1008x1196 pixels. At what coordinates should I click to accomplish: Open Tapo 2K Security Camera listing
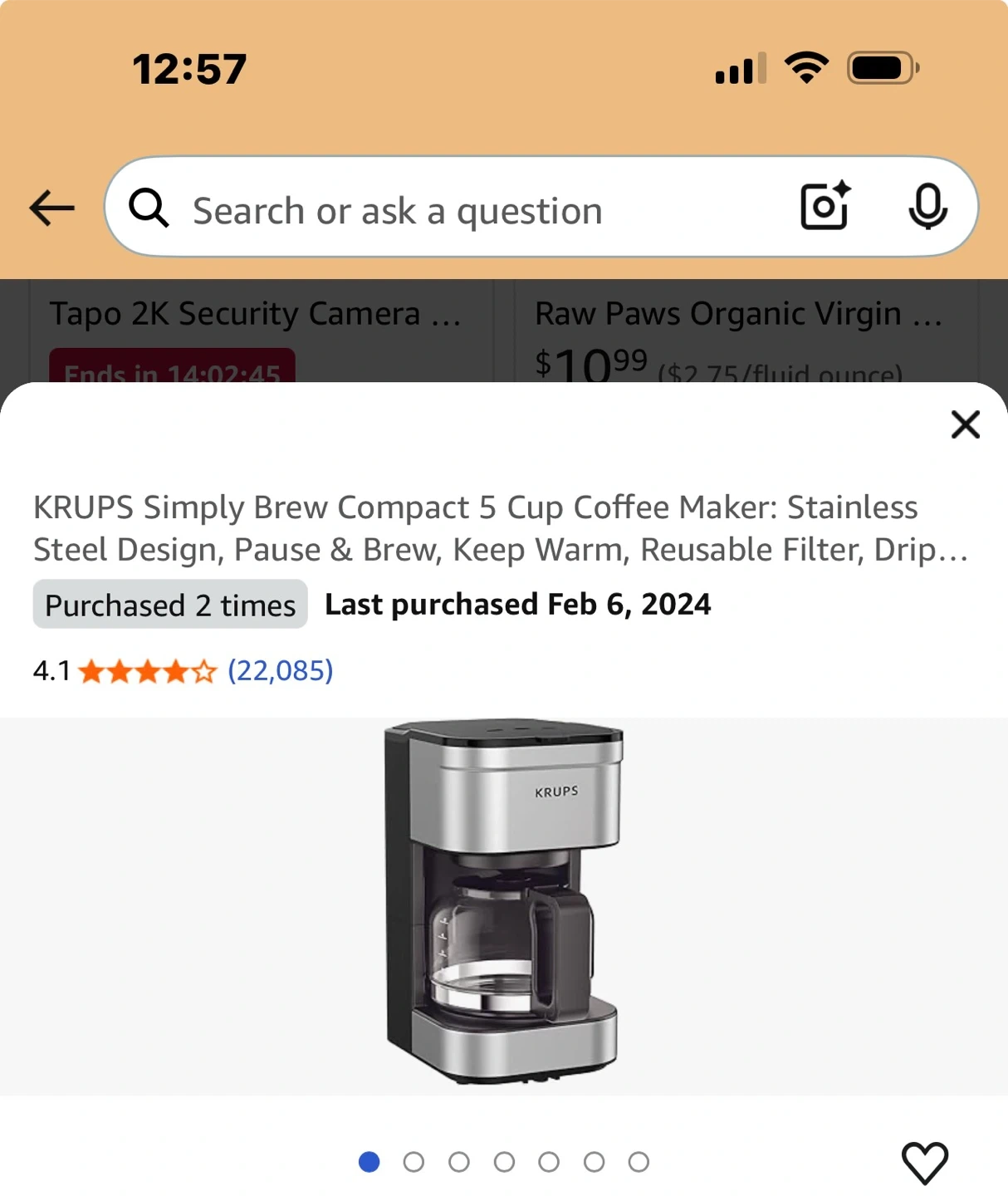point(255,314)
